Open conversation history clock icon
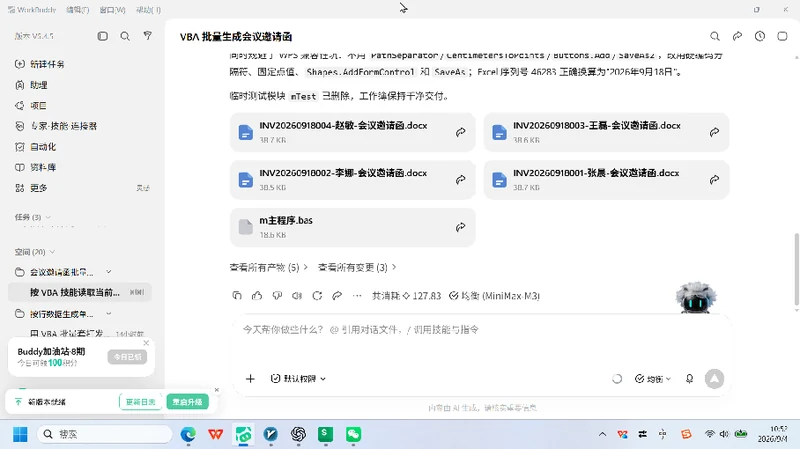The width and height of the screenshot is (800, 449). click(760, 36)
